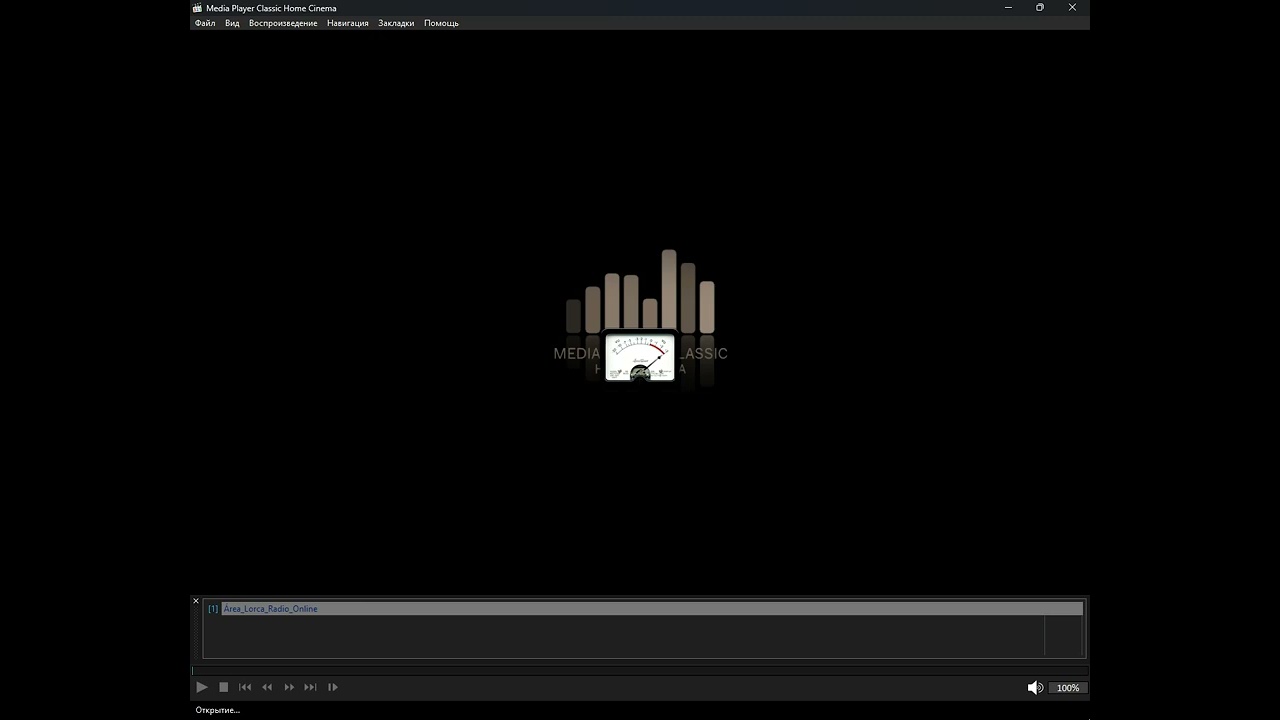Image resolution: width=1280 pixels, height=720 pixels.
Task: Start playback with the Play button
Action: click(x=202, y=687)
